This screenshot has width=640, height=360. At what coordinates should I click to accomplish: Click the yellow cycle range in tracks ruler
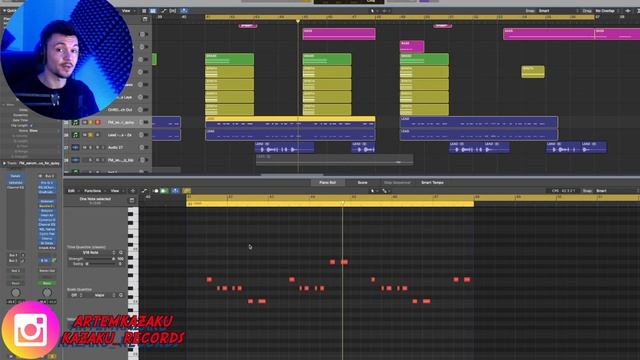[400, 17]
